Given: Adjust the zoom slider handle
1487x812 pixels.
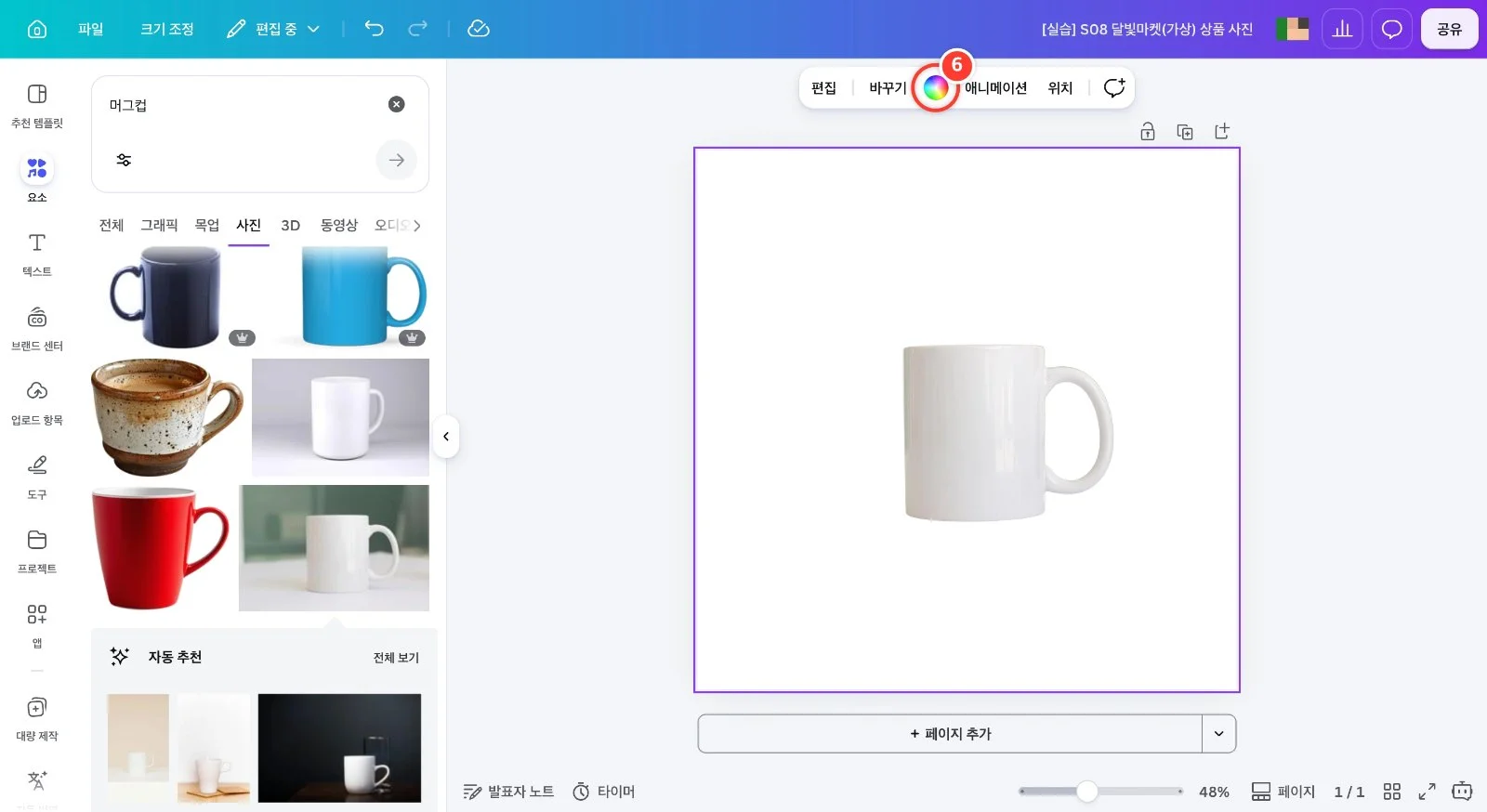Looking at the screenshot, I should coord(1086,792).
